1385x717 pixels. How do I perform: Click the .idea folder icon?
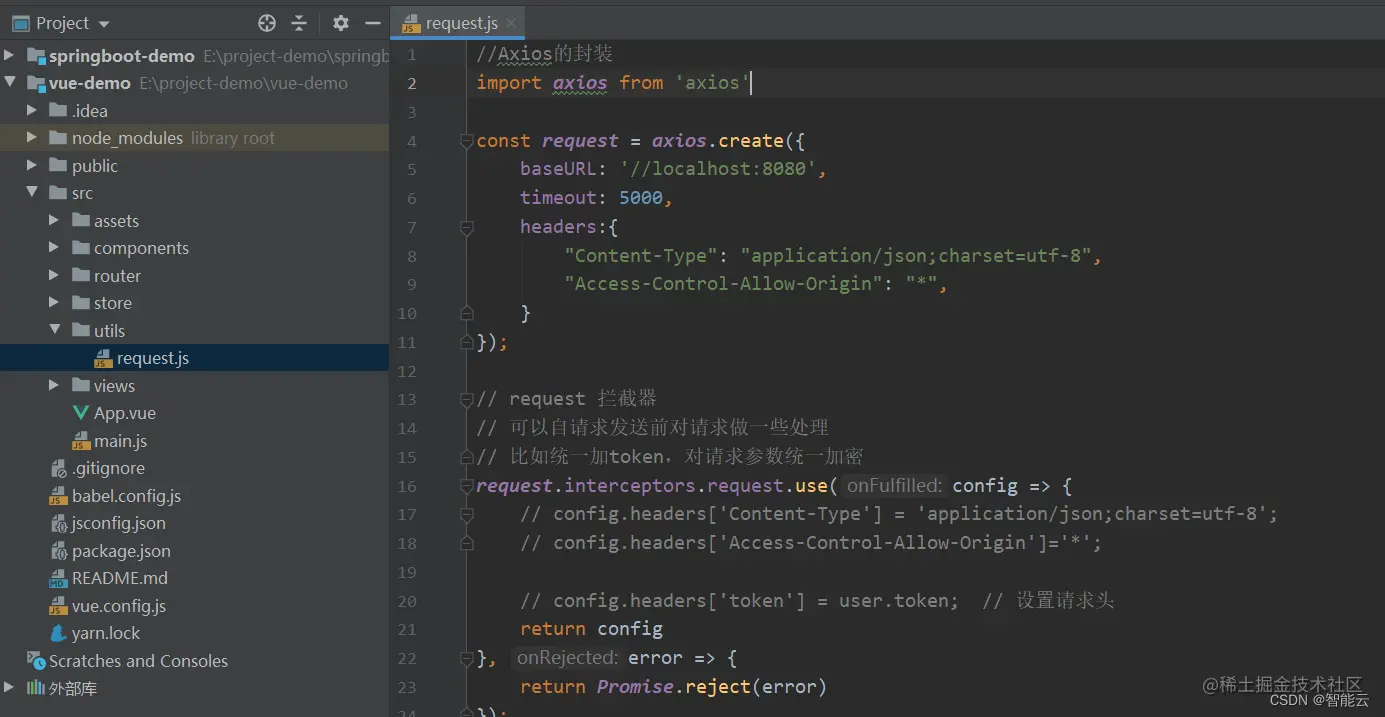point(58,110)
